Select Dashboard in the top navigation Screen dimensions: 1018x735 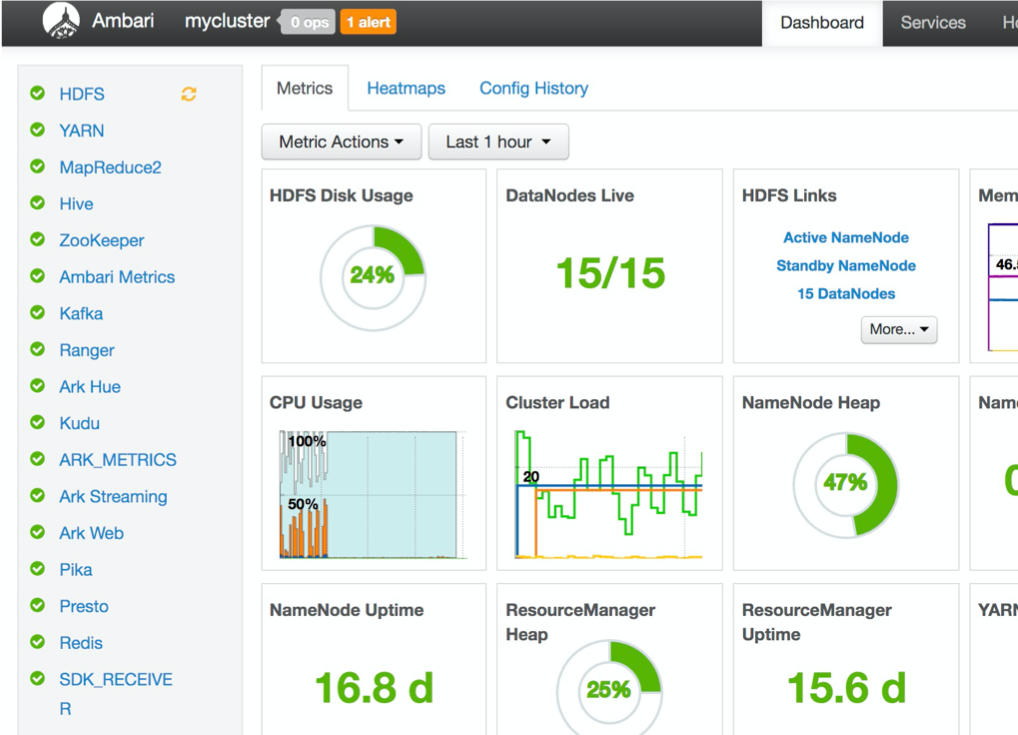pyautogui.click(x=822, y=23)
